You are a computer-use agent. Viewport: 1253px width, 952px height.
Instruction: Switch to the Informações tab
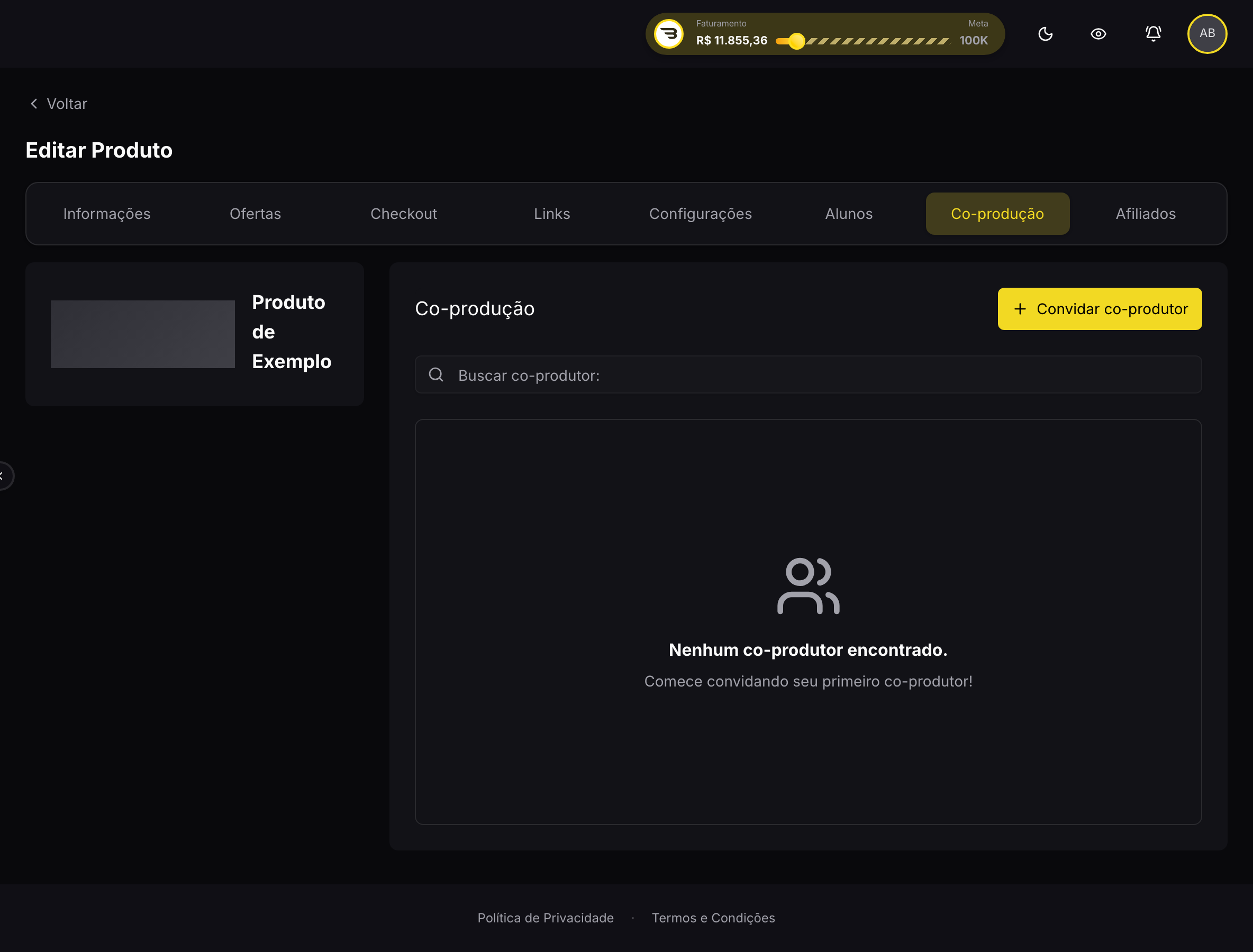tap(107, 214)
